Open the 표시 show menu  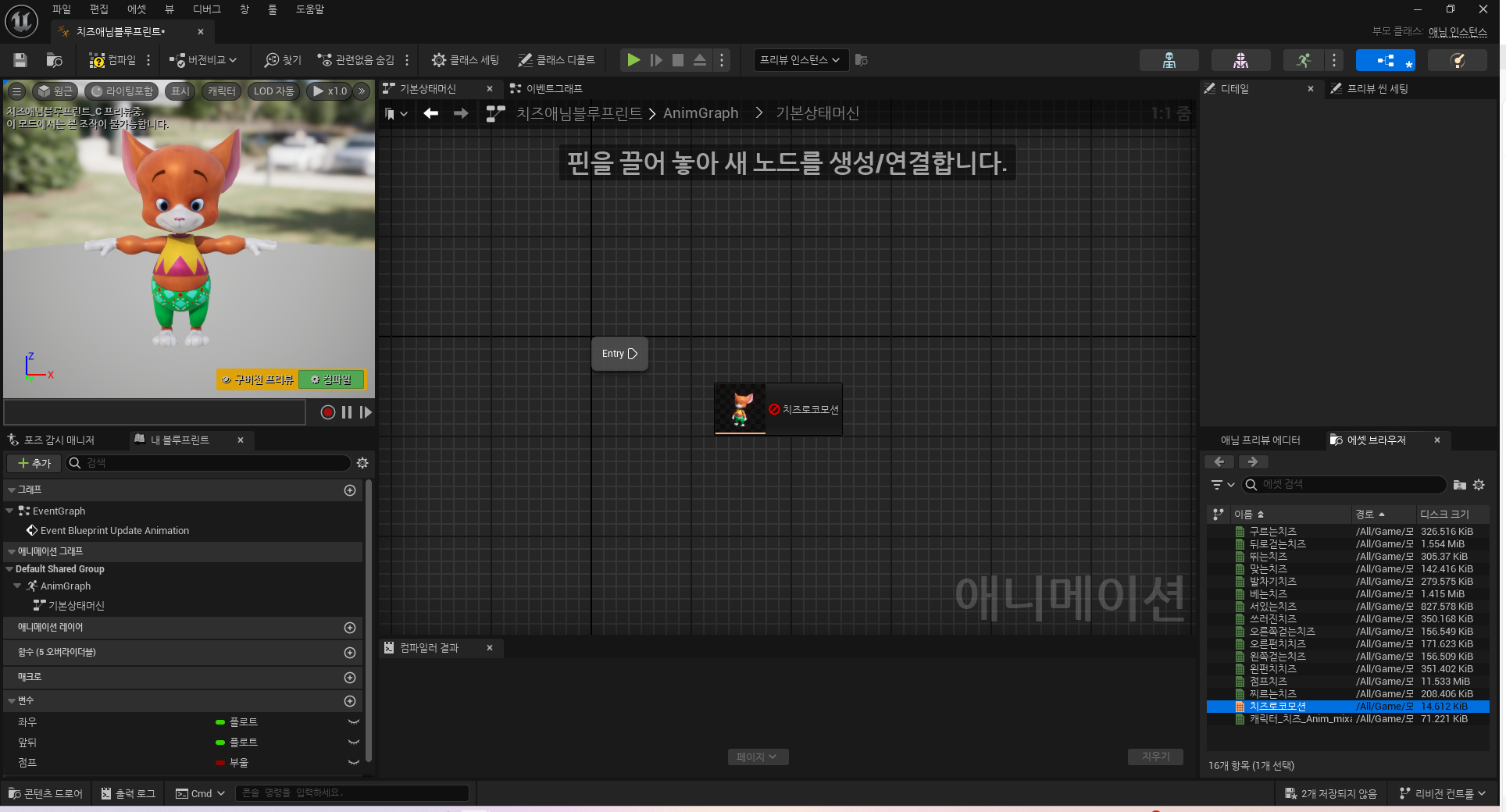[180, 91]
